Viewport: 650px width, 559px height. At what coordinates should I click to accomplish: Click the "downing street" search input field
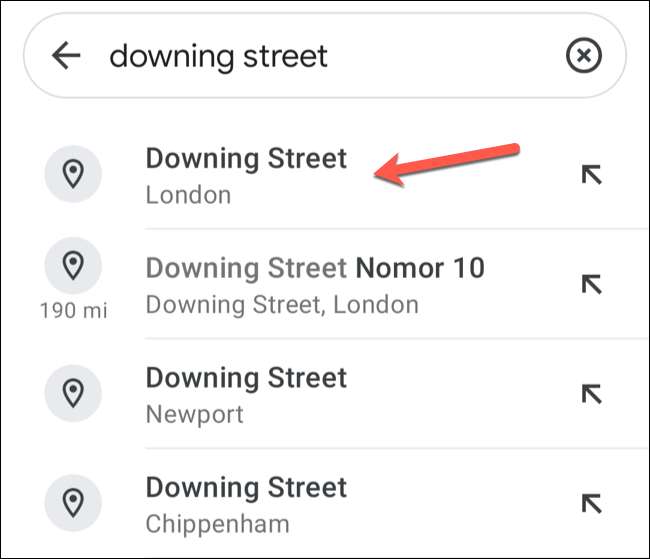tap(300, 56)
